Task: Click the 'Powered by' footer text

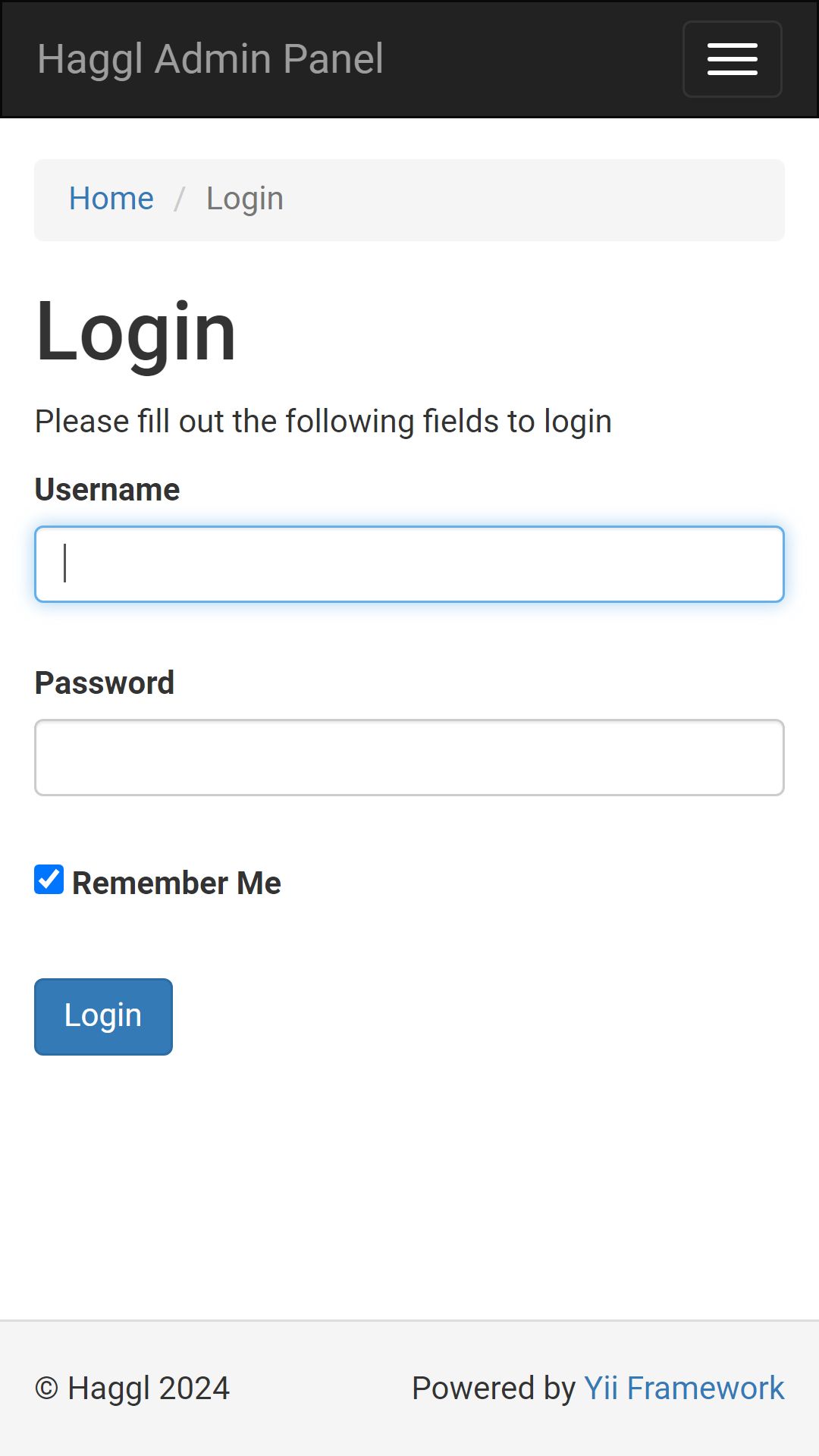Action: pos(494,1389)
